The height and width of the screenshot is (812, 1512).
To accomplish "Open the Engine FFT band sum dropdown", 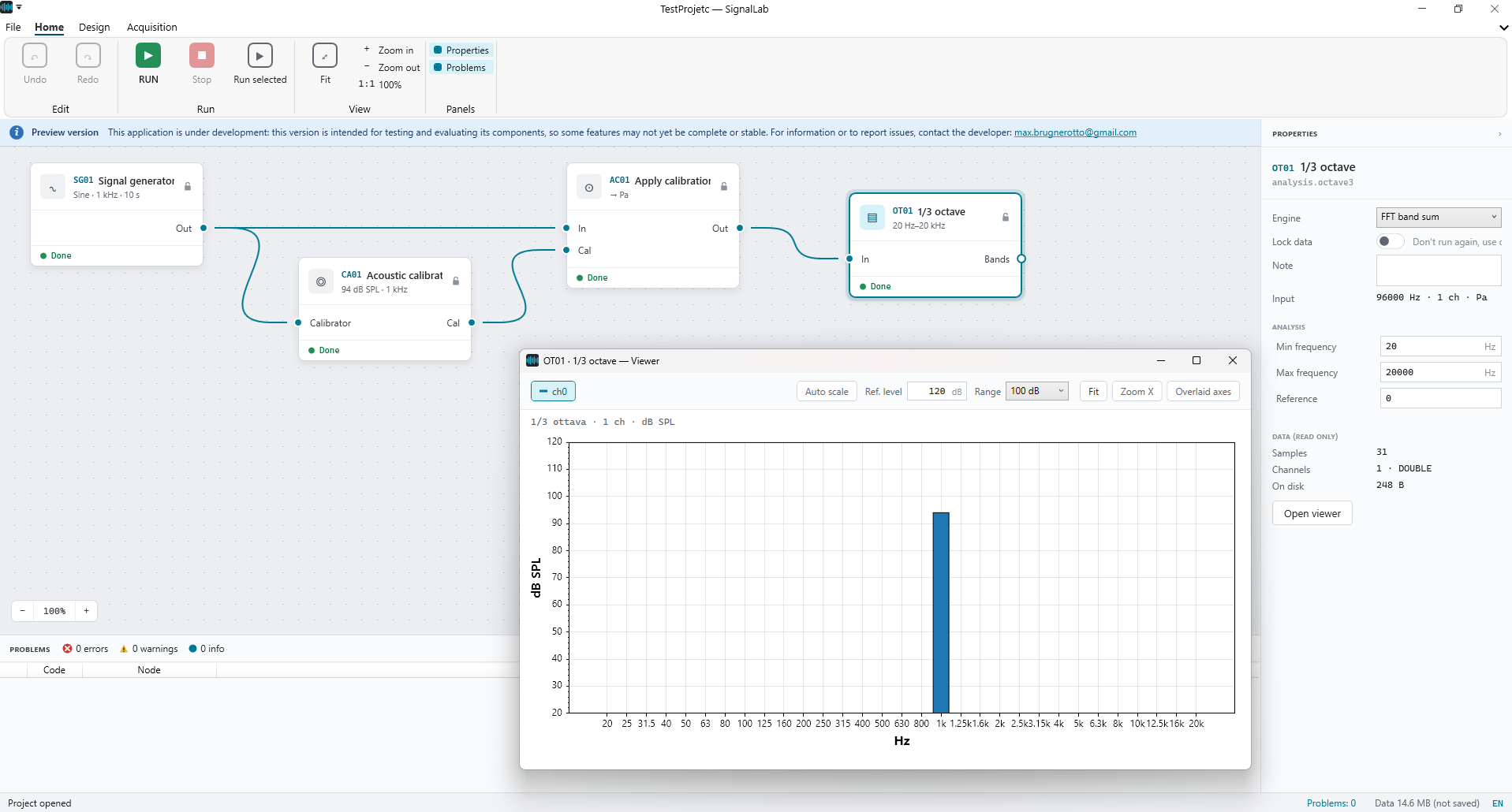I will tap(1438, 217).
